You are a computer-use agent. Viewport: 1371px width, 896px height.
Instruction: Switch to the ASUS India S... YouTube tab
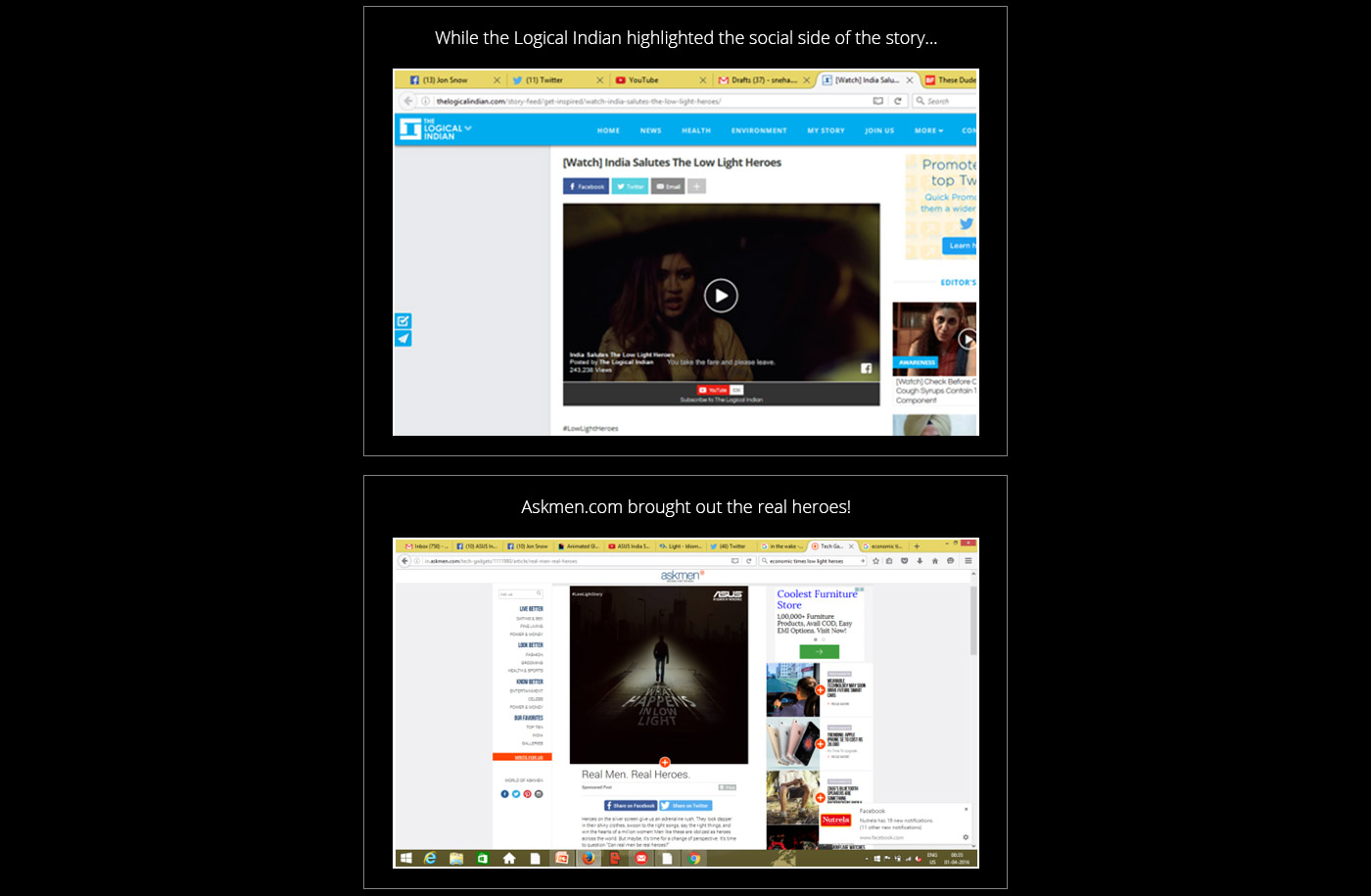tap(630, 546)
